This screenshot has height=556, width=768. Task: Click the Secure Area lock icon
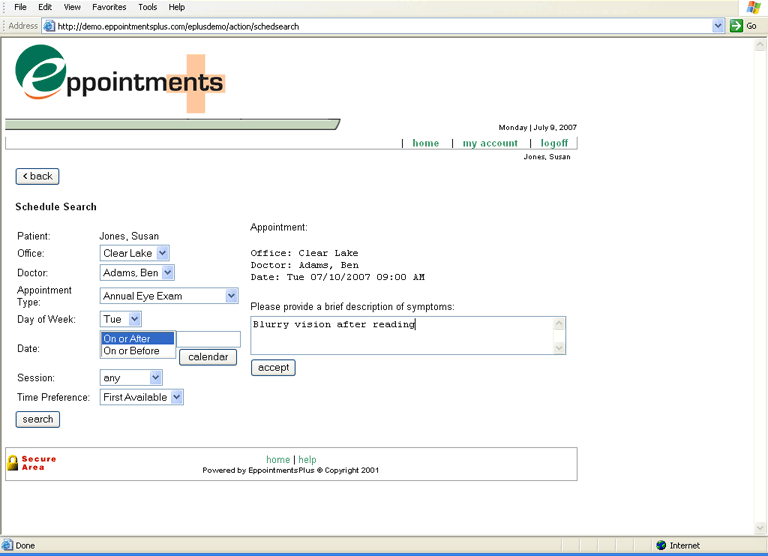pyautogui.click(x=13, y=463)
